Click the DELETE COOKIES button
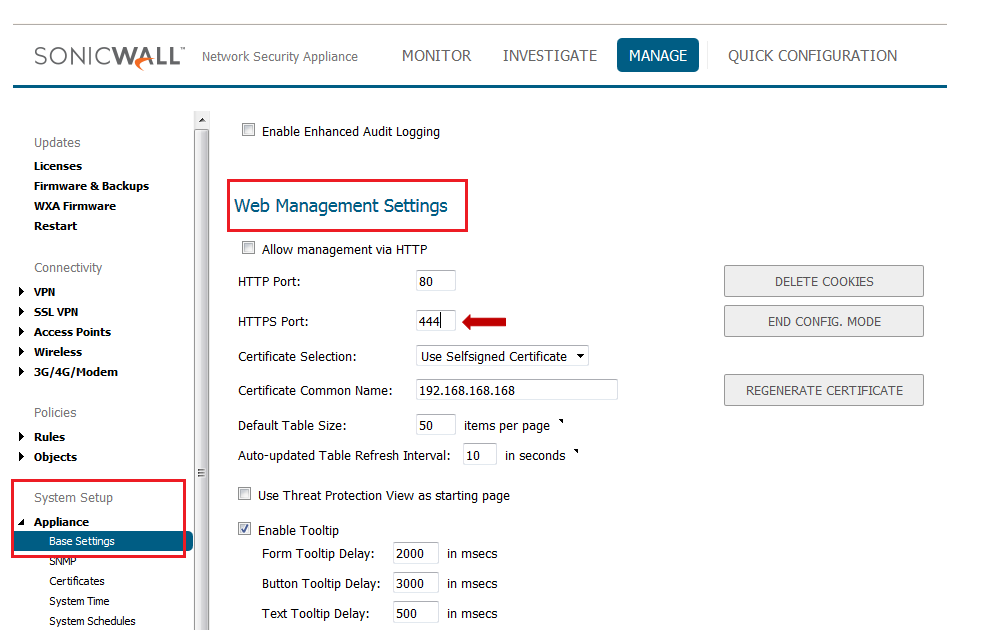The height and width of the screenshot is (643, 993). click(824, 281)
